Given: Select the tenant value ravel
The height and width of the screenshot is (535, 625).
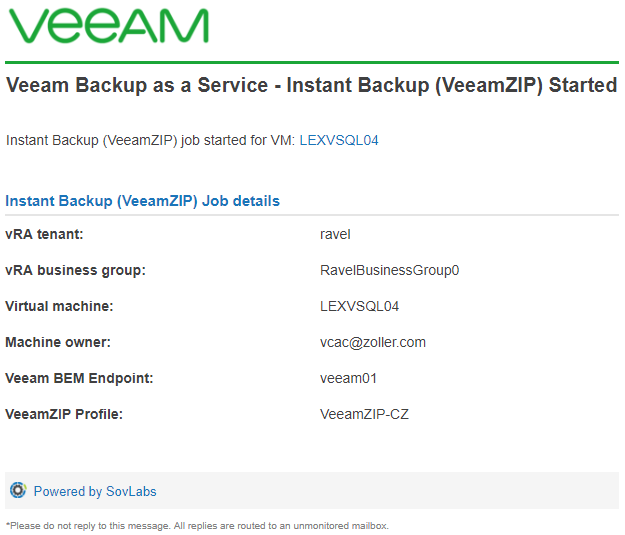Looking at the screenshot, I should pos(335,234).
